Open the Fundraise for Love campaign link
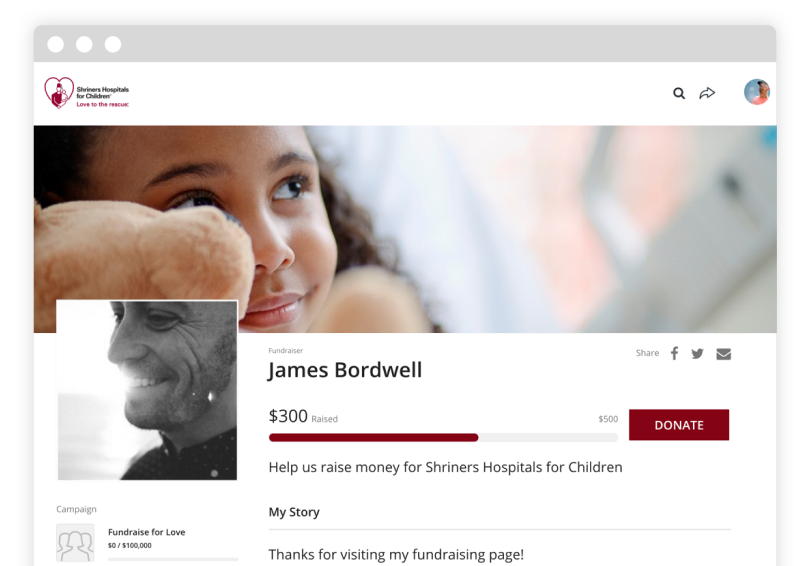The image size is (794, 566). click(x=146, y=532)
